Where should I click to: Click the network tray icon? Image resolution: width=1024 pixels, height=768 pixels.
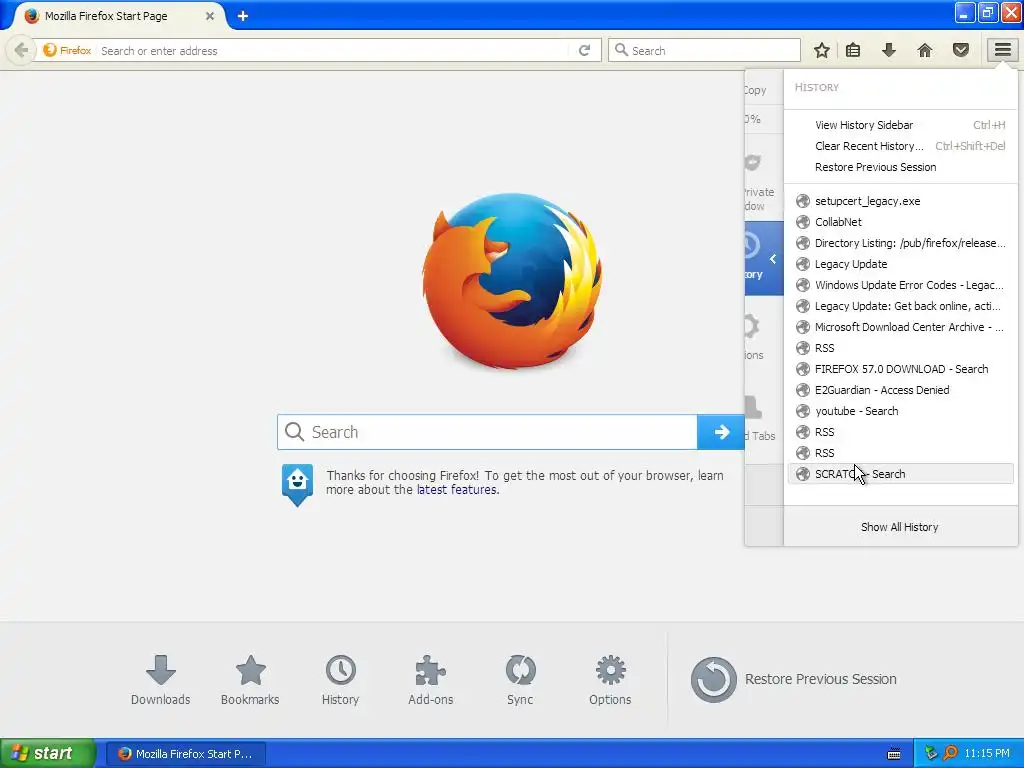click(931, 753)
